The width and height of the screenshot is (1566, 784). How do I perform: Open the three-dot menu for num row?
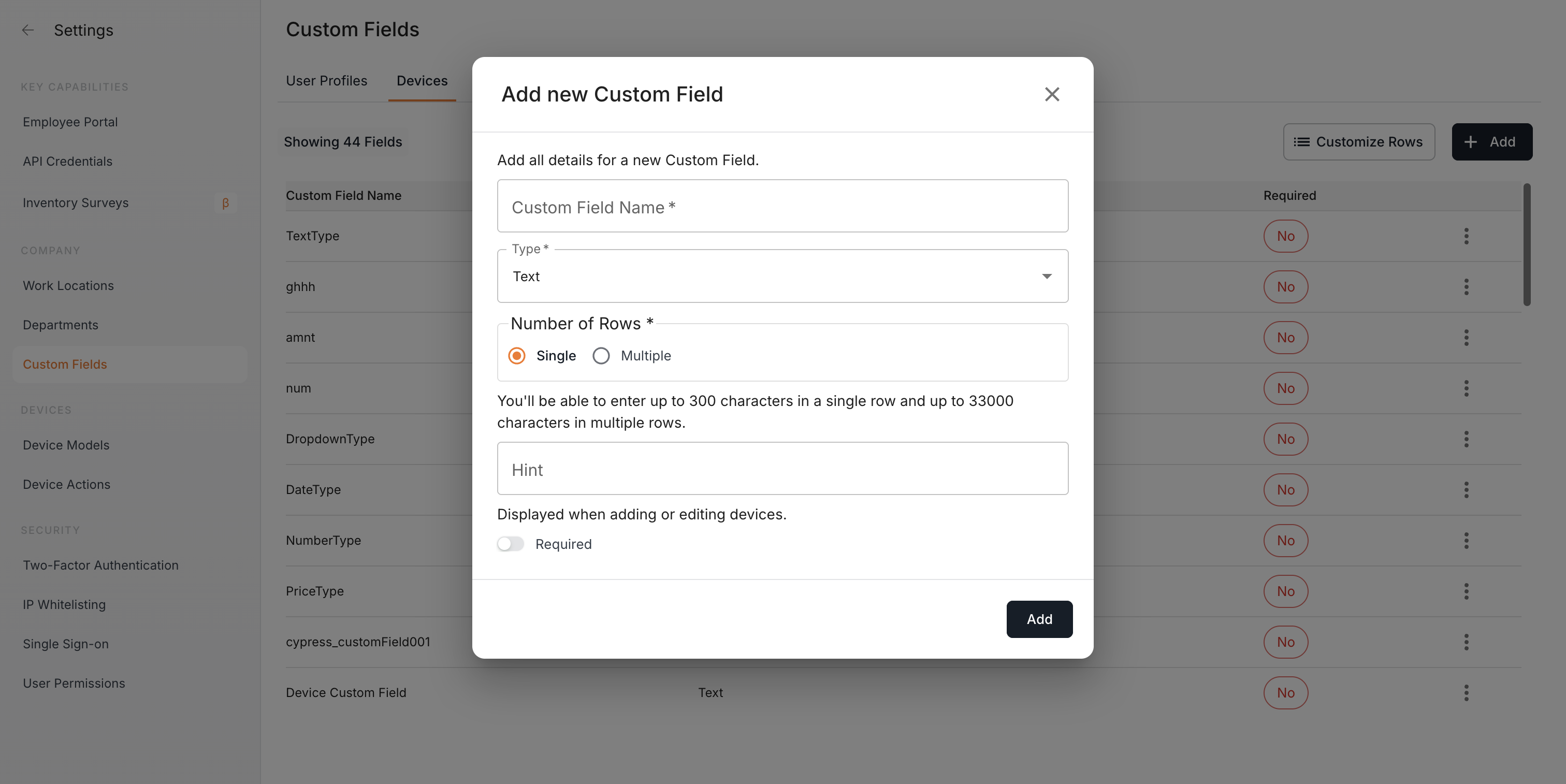tap(1466, 388)
